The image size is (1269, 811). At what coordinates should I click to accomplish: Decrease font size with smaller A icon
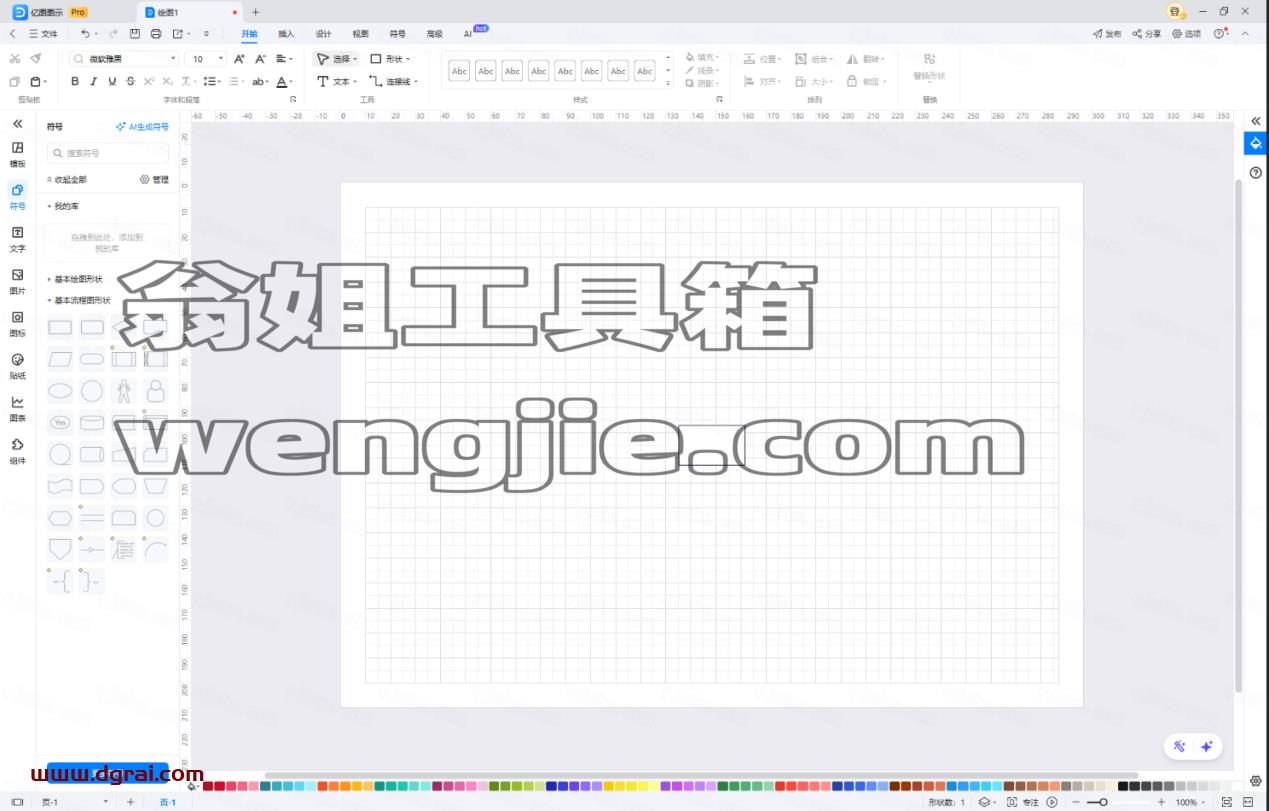(x=260, y=59)
